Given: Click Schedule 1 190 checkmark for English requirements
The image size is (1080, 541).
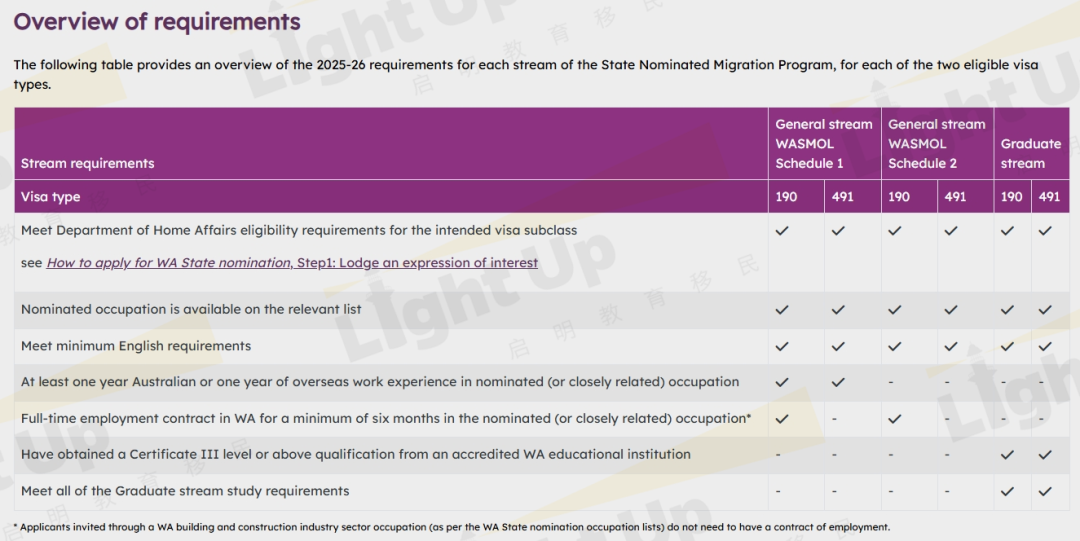Looking at the screenshot, I should point(782,346).
